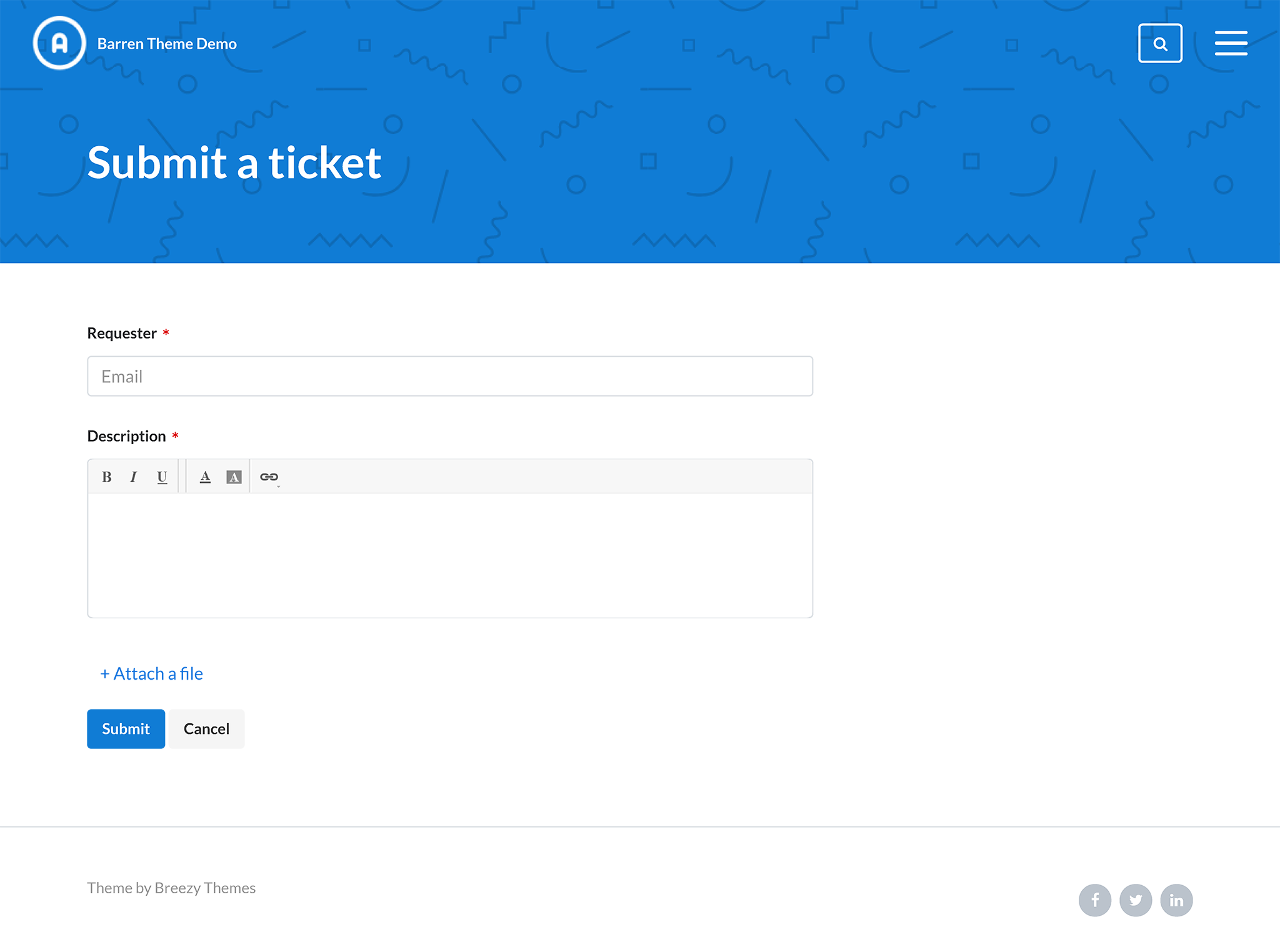The height and width of the screenshot is (952, 1280).
Task: Open the Breezy Themes footer link
Action: pos(204,888)
